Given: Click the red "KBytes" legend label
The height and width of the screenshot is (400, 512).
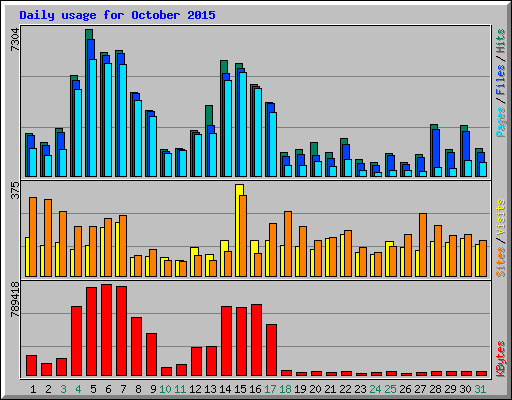Looking at the screenshot, I should click(500, 359).
